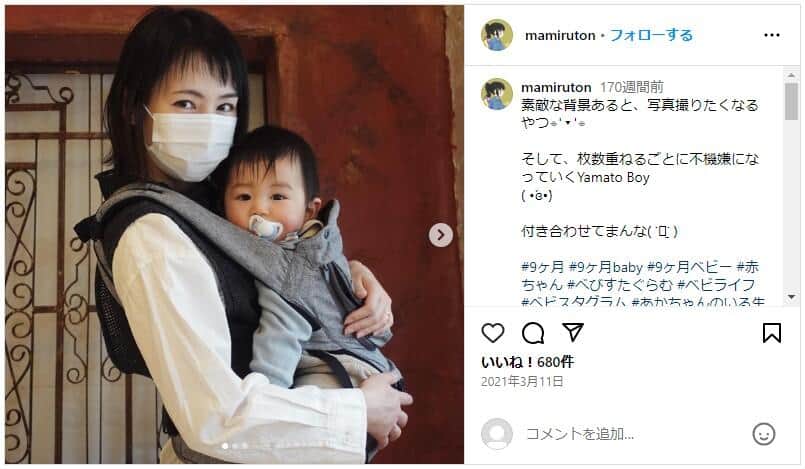This screenshot has height=469, width=805.
Task: Open comments via speech bubble icon
Action: click(x=533, y=333)
